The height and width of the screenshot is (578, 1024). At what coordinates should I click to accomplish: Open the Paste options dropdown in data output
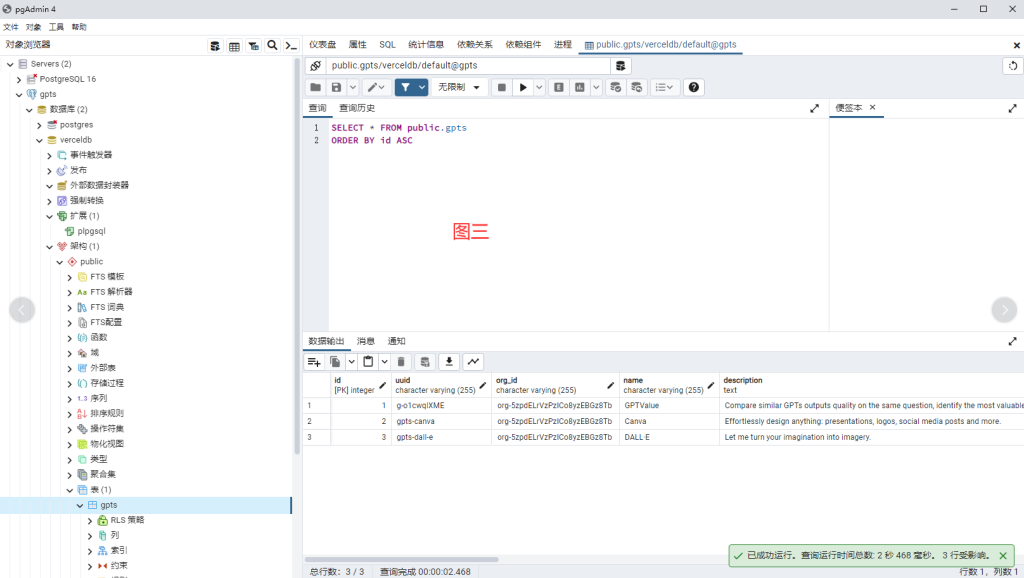(385, 362)
